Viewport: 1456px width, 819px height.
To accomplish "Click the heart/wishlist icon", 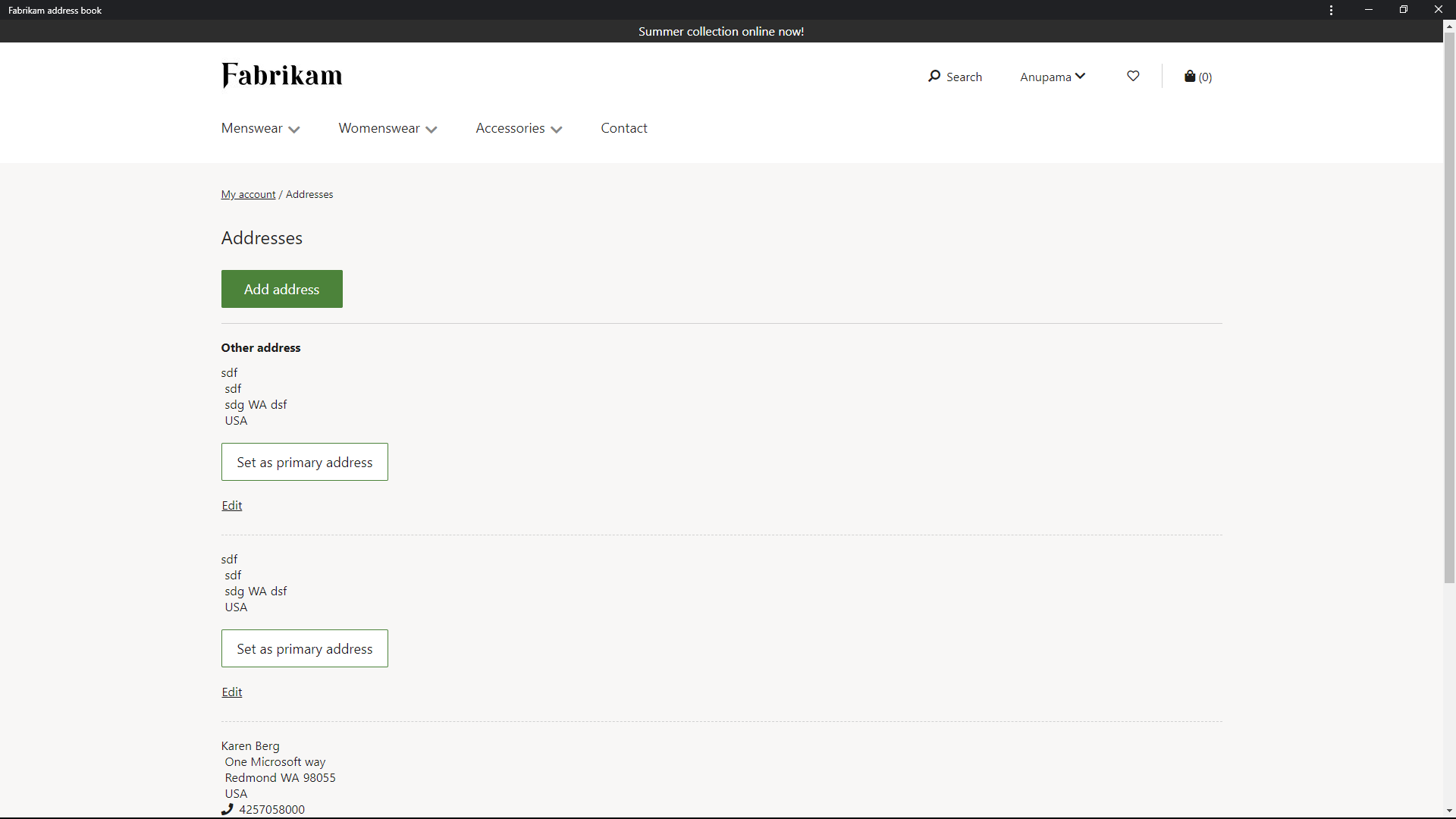I will click(1132, 76).
